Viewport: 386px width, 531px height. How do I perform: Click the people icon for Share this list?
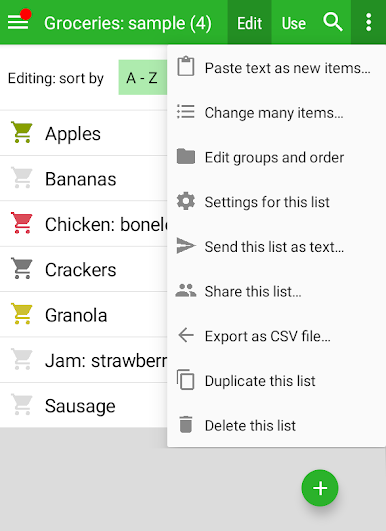pos(186,291)
